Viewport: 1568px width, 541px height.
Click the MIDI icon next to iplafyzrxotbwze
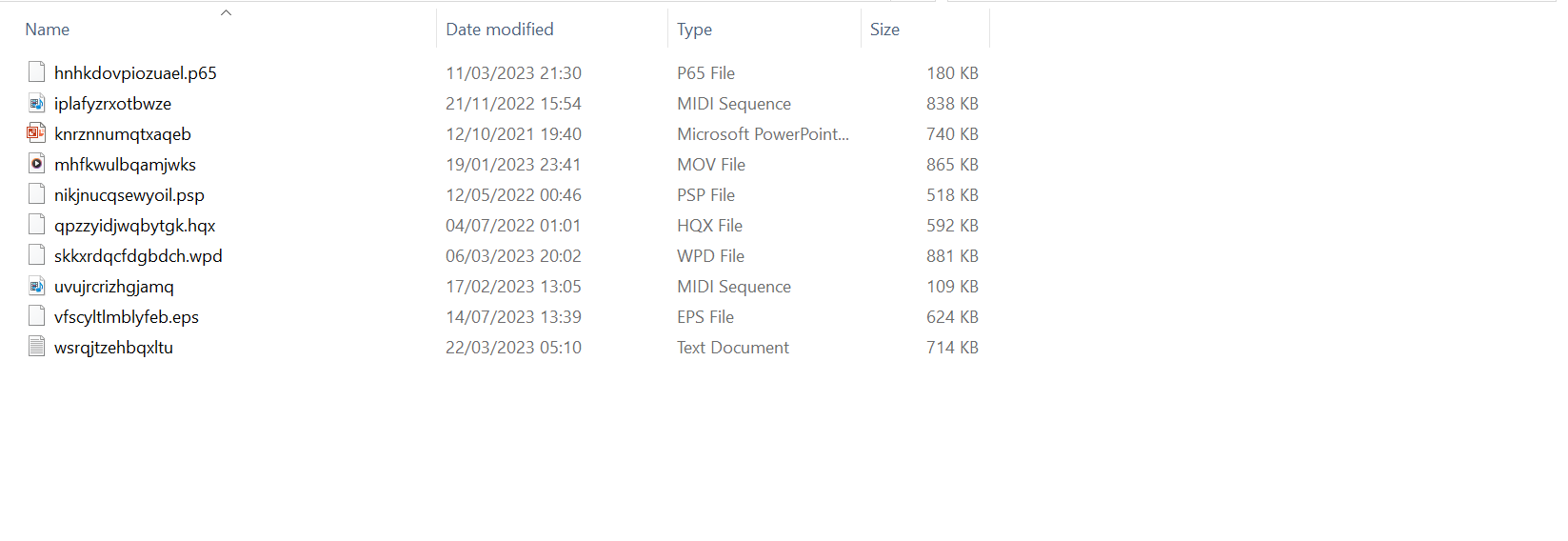pyautogui.click(x=36, y=103)
